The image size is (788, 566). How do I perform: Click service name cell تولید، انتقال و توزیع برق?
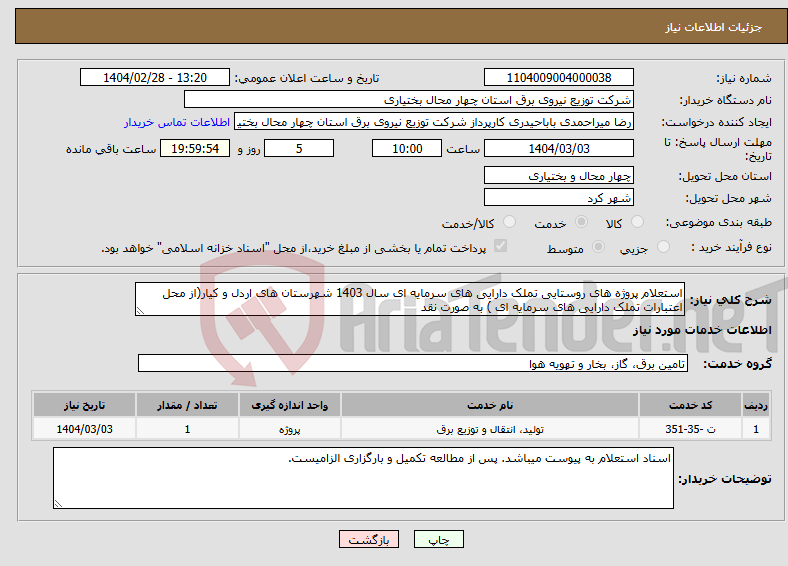490,429
